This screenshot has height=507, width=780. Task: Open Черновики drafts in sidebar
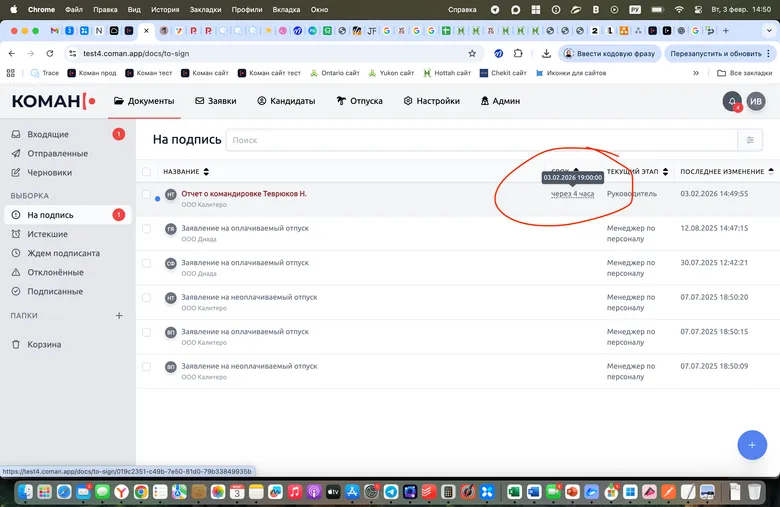(50, 172)
